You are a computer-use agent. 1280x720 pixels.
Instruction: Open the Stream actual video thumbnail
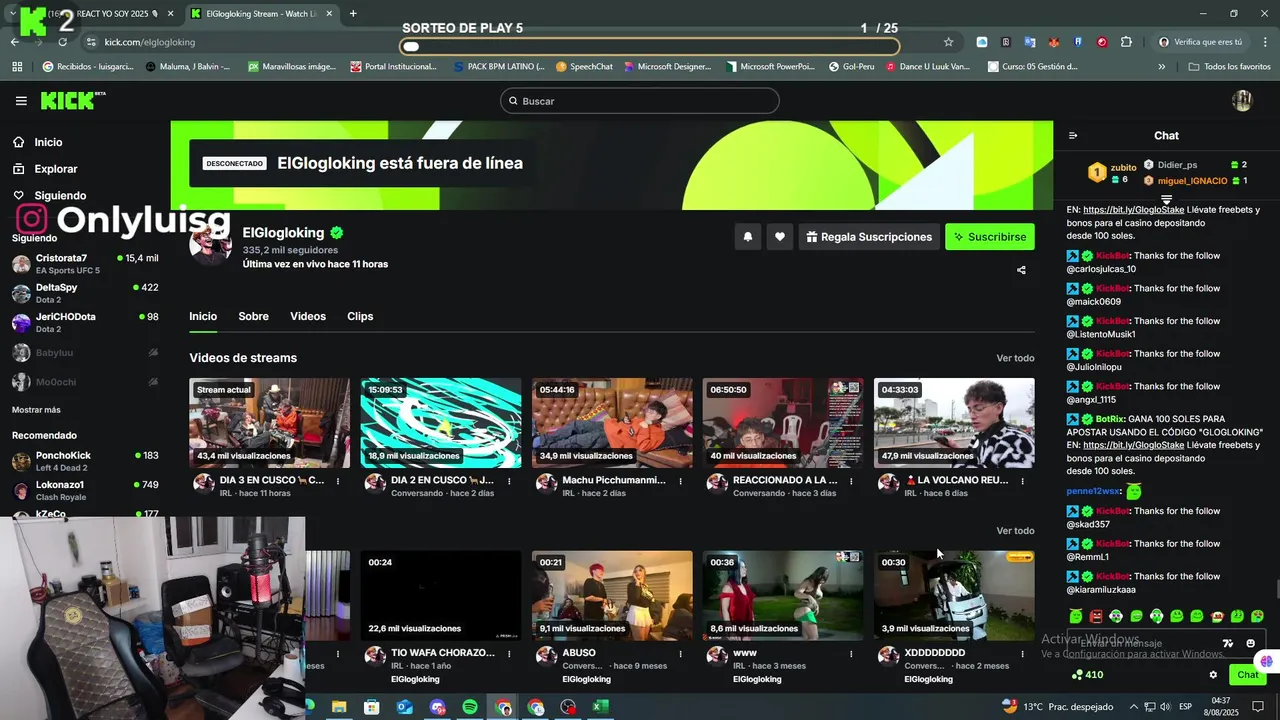coord(270,423)
